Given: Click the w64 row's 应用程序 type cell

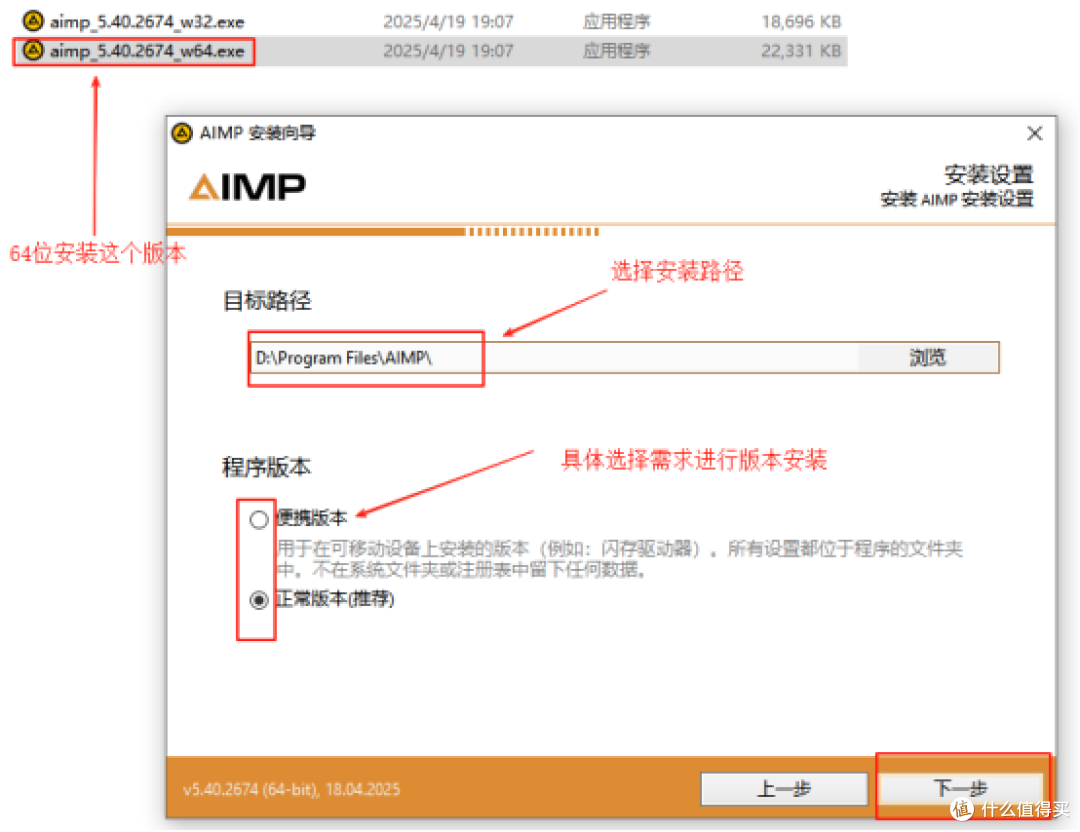Looking at the screenshot, I should (x=616, y=51).
